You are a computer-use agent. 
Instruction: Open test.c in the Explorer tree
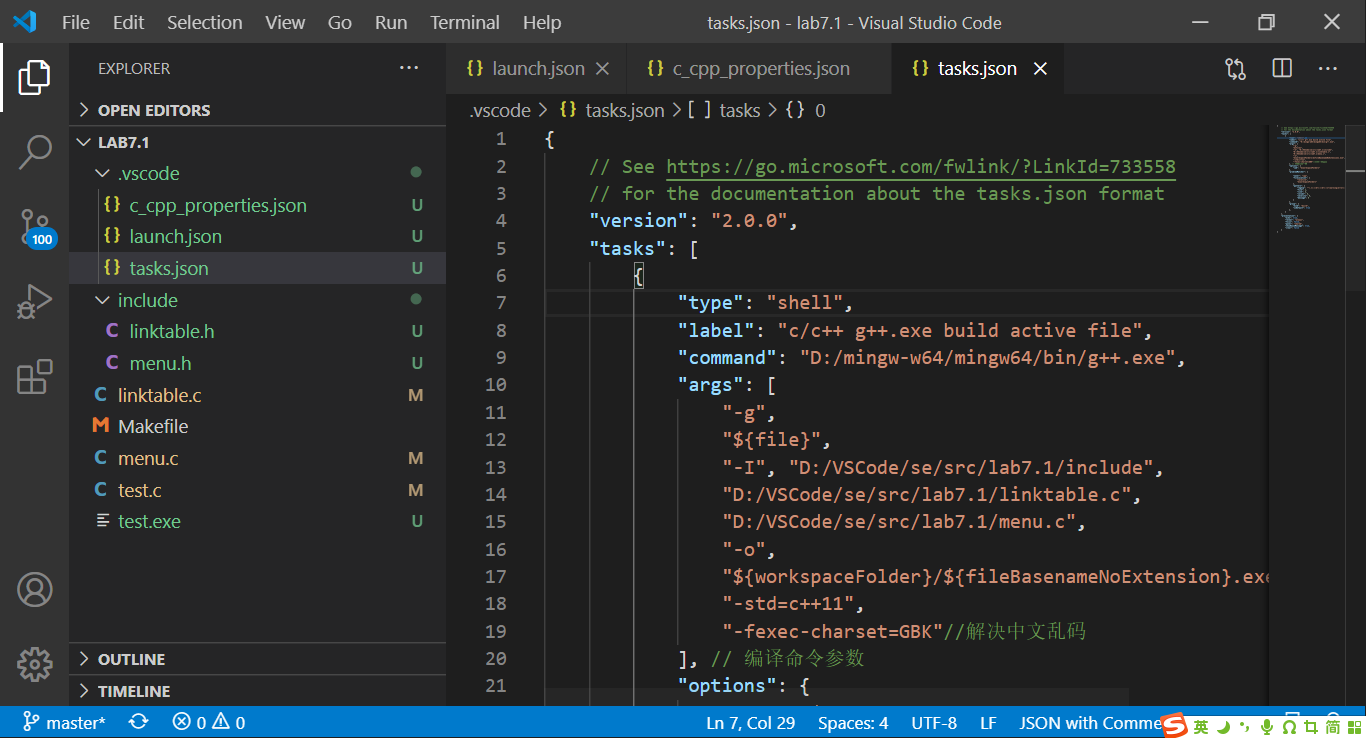click(258, 490)
